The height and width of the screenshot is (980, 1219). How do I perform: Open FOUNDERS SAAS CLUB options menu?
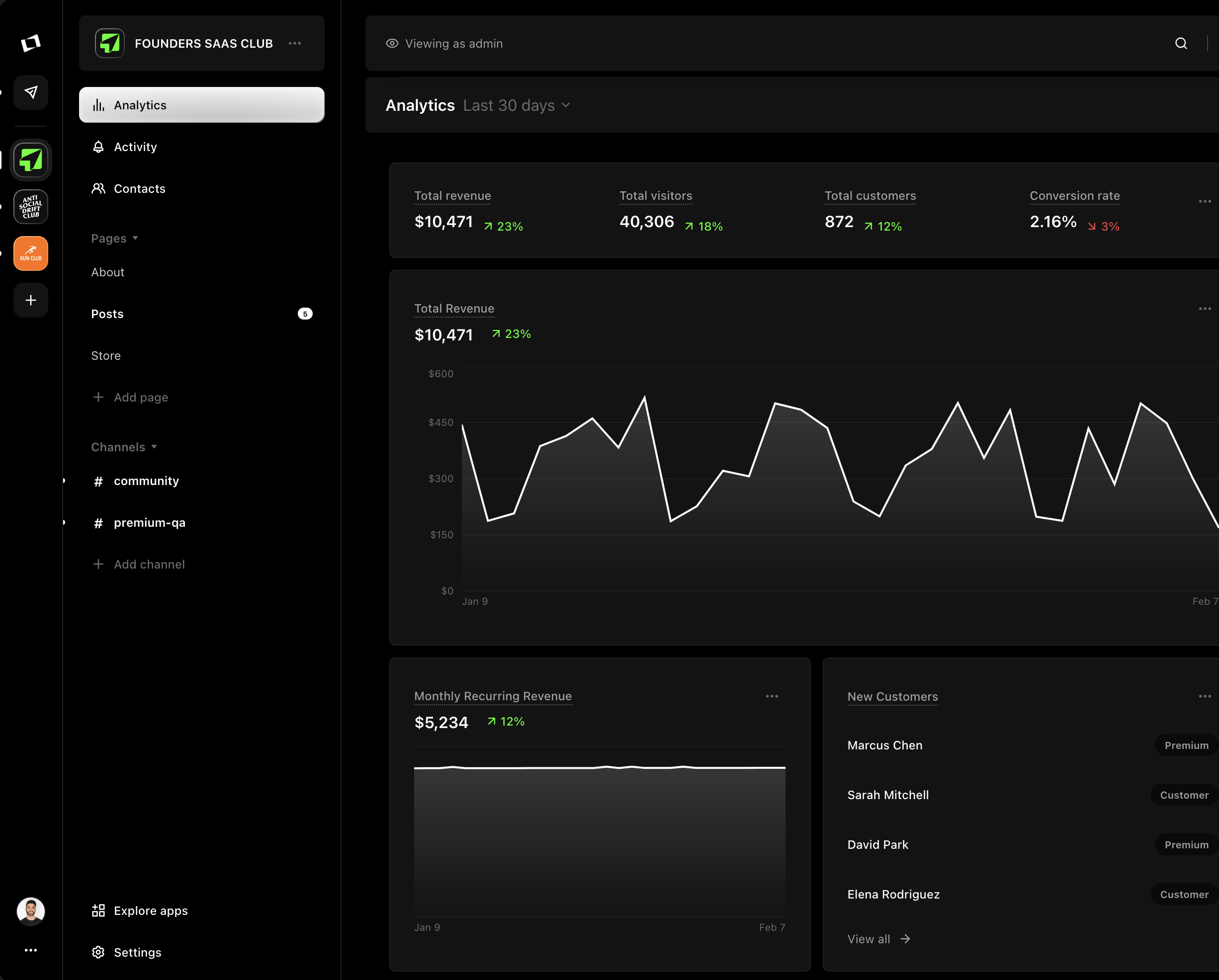click(x=295, y=43)
